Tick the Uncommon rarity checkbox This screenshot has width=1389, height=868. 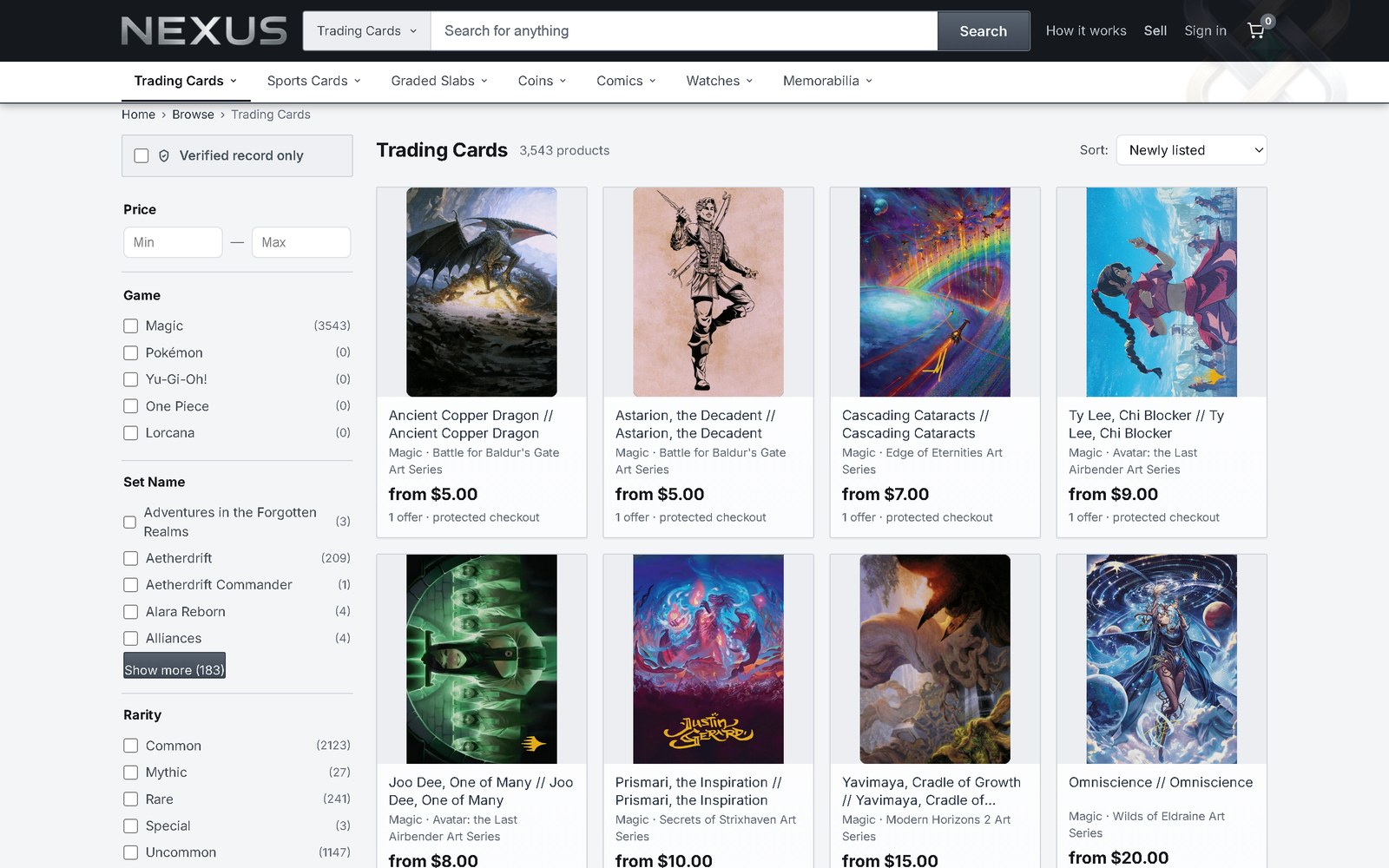tap(130, 852)
